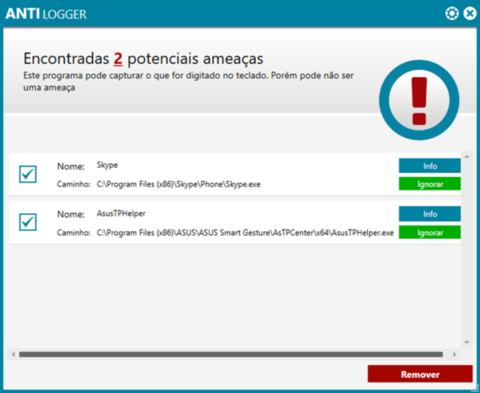Click the vertical scrollbar down arrow
This screenshot has height=393, width=480.
coord(467,342)
